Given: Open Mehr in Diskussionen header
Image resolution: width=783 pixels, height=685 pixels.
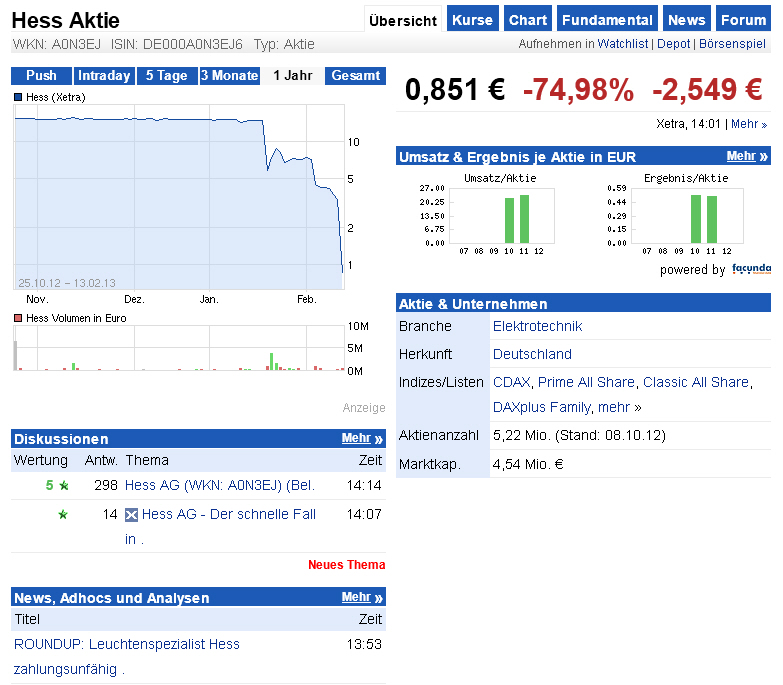Looking at the screenshot, I should point(362,438).
